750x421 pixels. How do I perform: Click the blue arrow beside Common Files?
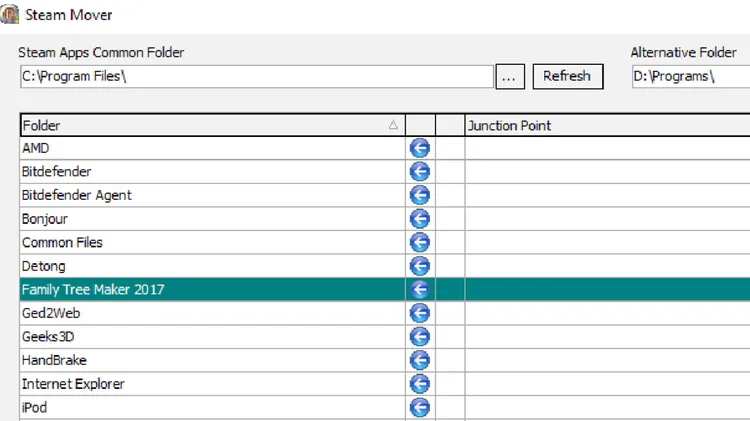[419, 243]
